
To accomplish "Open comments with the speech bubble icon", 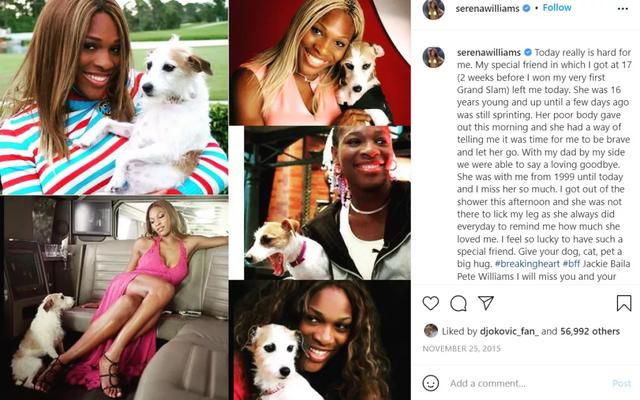I will 458,303.
